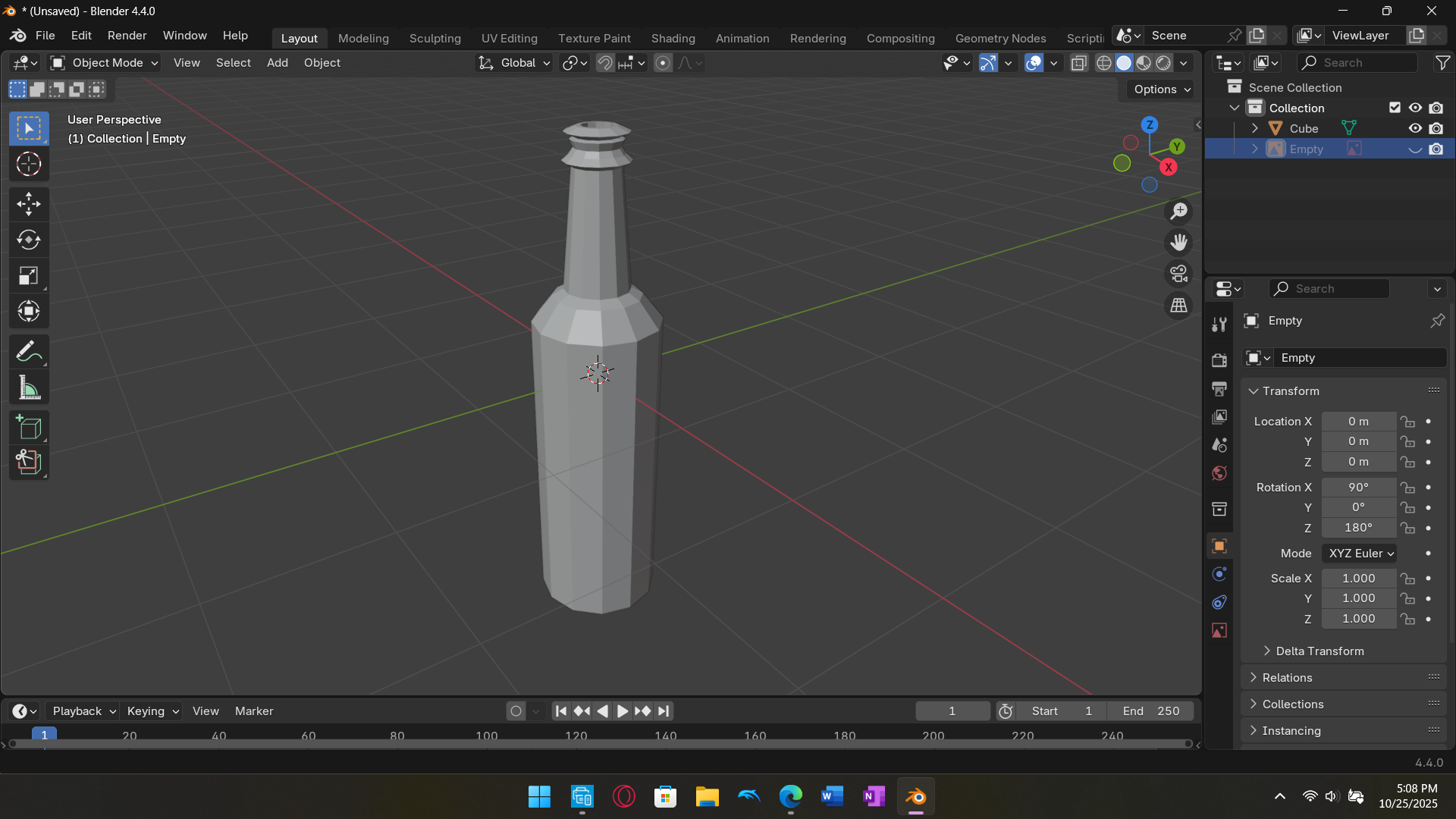The image size is (1456, 819).
Task: Play the animation forward
Action: pos(622,711)
